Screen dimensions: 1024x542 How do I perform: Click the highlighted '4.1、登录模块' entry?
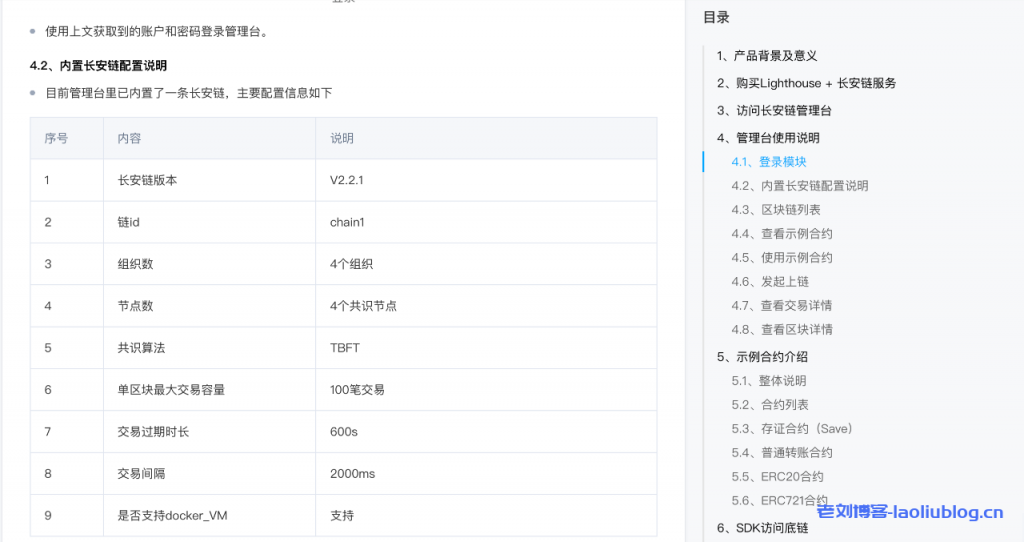[x=768, y=162]
